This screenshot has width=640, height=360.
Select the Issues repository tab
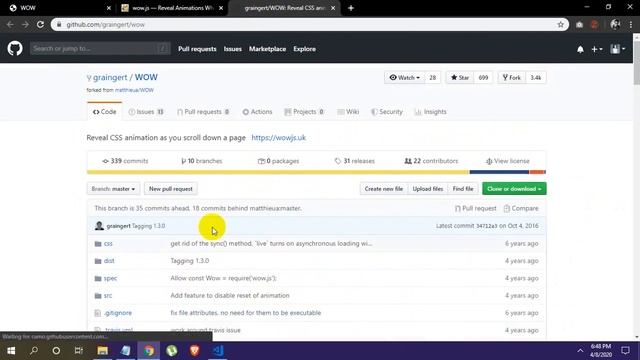point(146,111)
